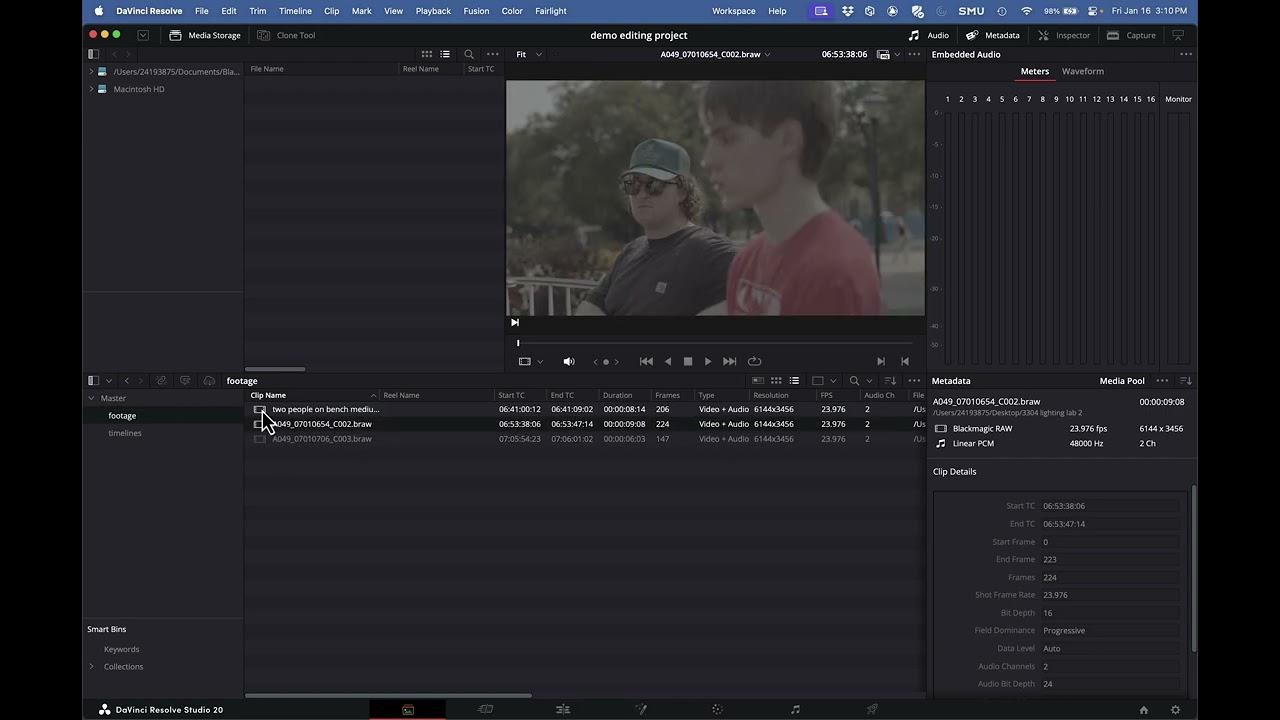
Task: Click the media storage search magnifier icon
Action: [469, 54]
